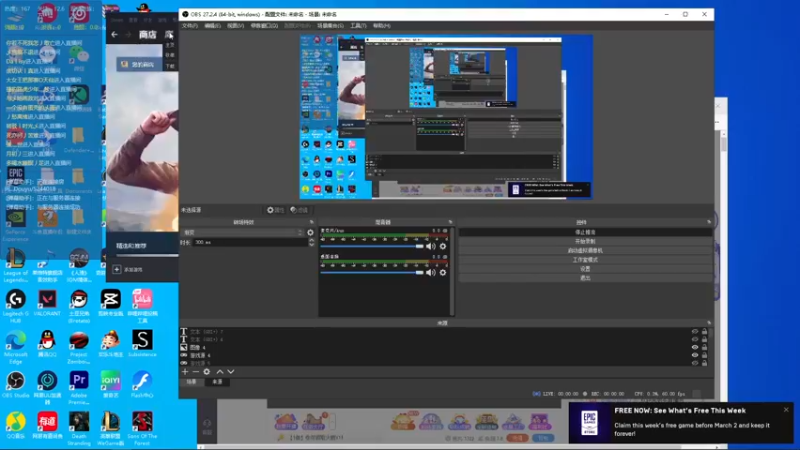Click OBS Studio desktop shortcut

15,385
